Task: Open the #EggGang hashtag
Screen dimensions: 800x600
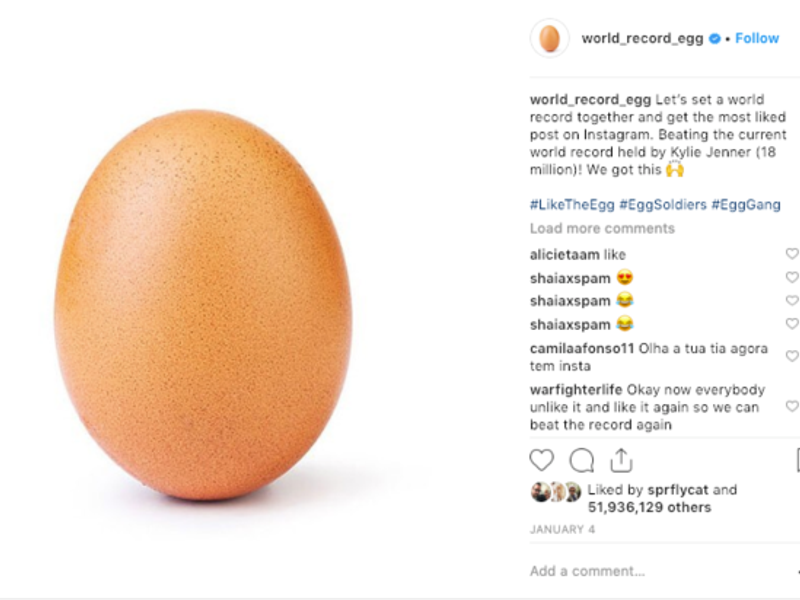Action: coord(746,205)
